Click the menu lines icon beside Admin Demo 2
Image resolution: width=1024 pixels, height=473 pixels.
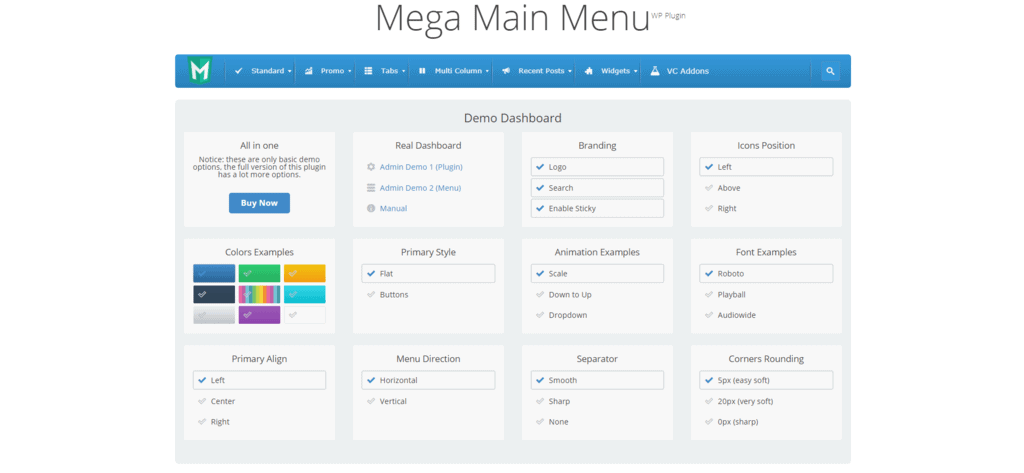click(x=371, y=188)
